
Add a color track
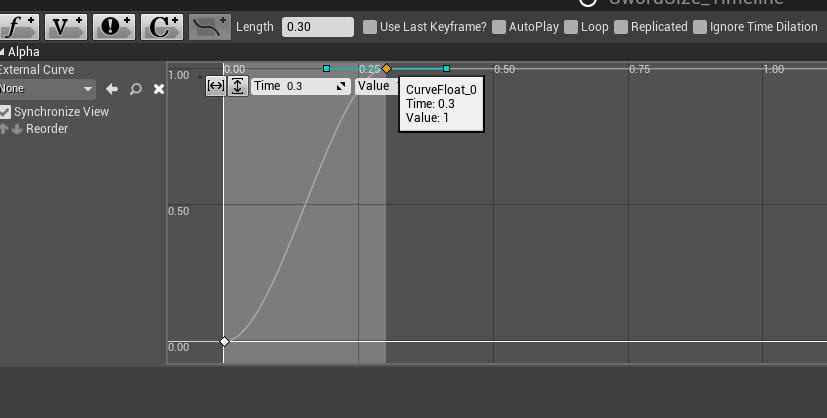click(160, 26)
